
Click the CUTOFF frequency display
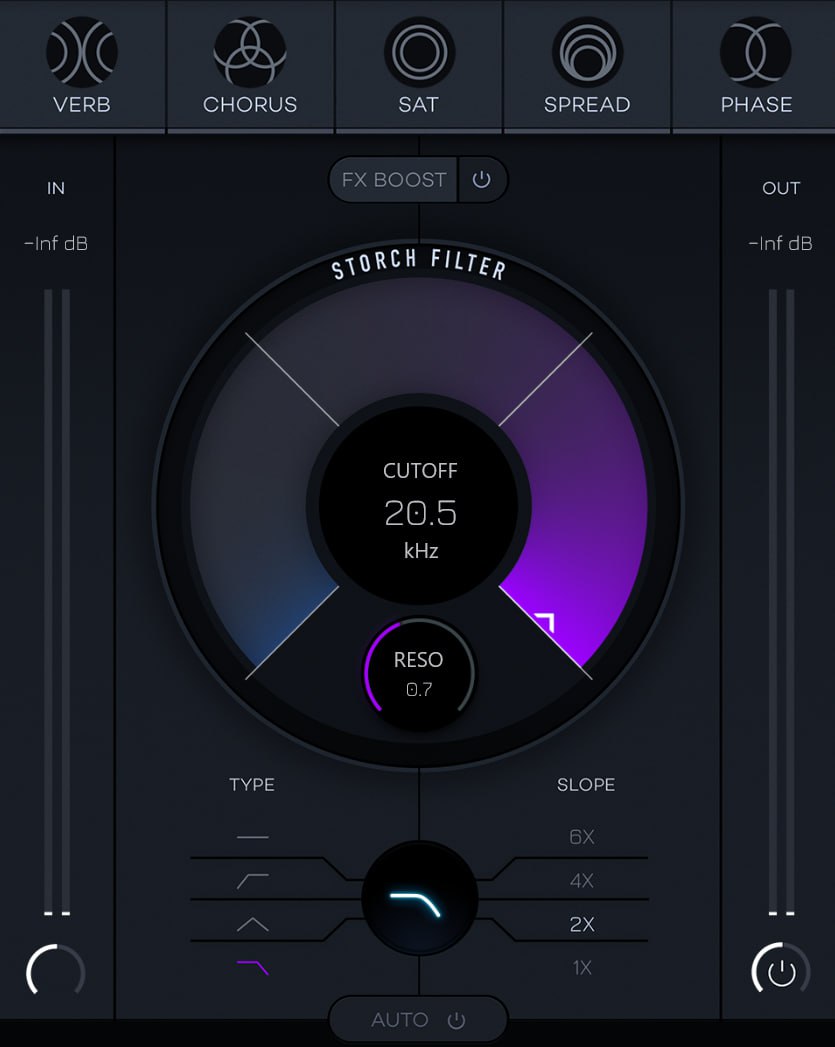(x=418, y=510)
